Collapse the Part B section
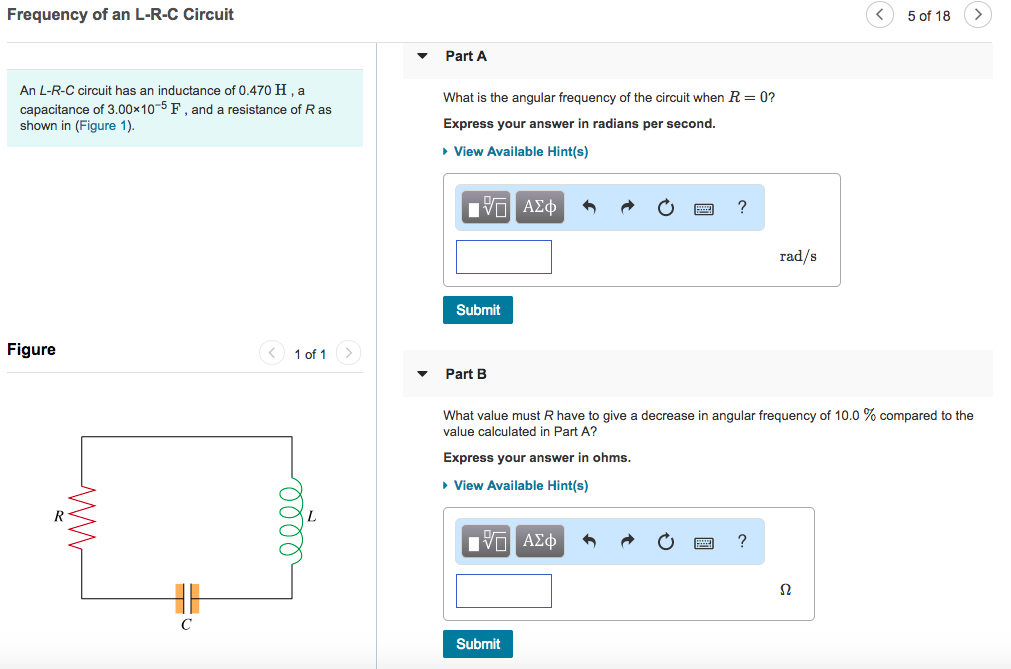The width and height of the screenshot is (1011, 669). [x=422, y=374]
